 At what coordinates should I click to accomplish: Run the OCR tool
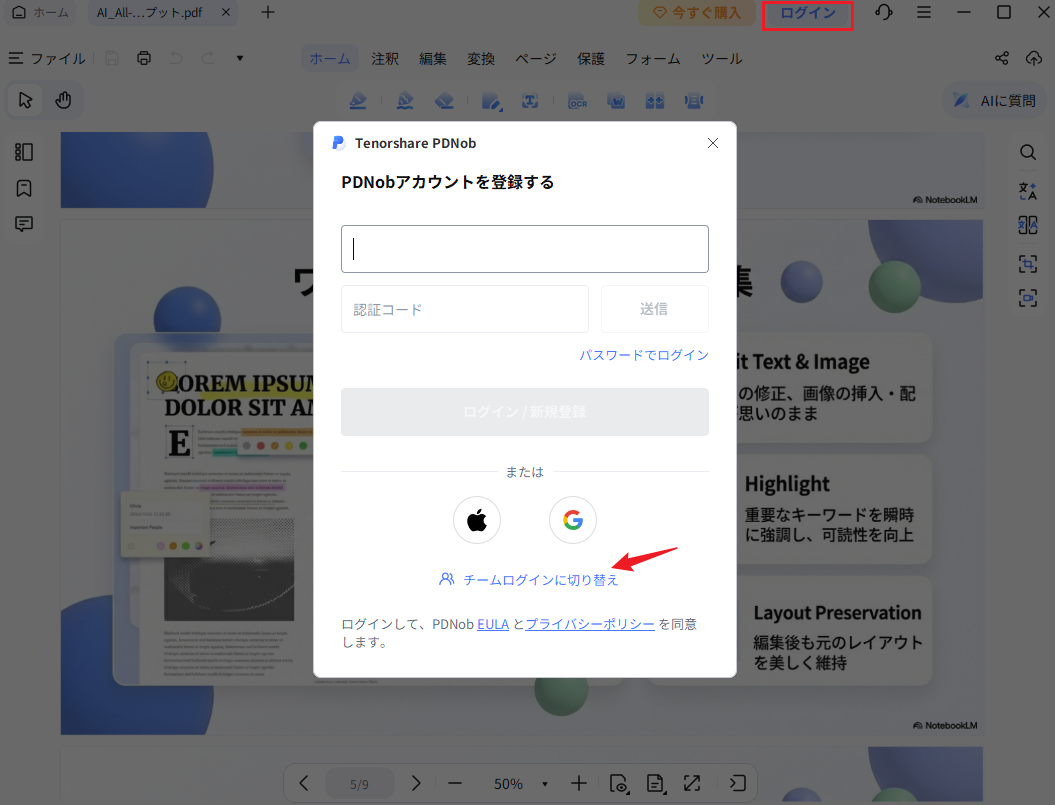(x=577, y=101)
